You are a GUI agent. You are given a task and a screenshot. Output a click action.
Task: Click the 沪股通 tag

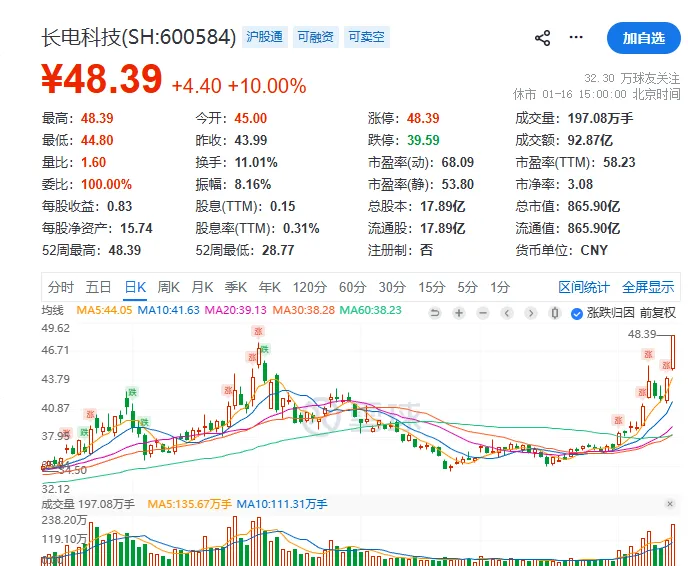(264, 37)
